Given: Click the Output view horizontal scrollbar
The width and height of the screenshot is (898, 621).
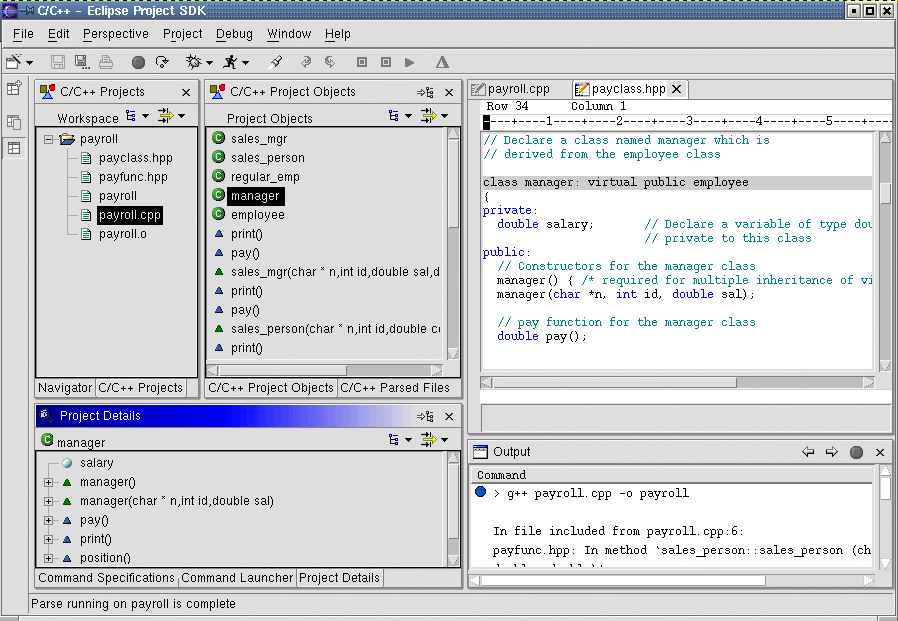Looking at the screenshot, I should tap(672, 581).
